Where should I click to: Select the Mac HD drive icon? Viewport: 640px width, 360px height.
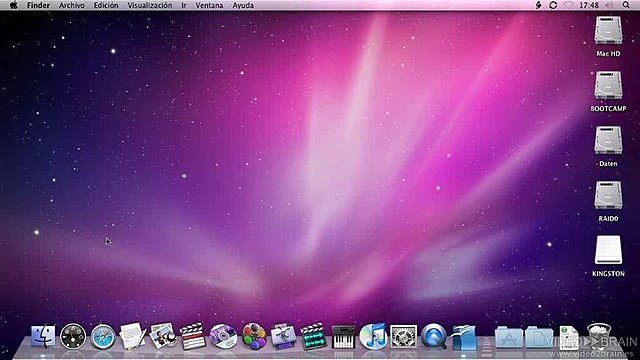tap(608, 30)
